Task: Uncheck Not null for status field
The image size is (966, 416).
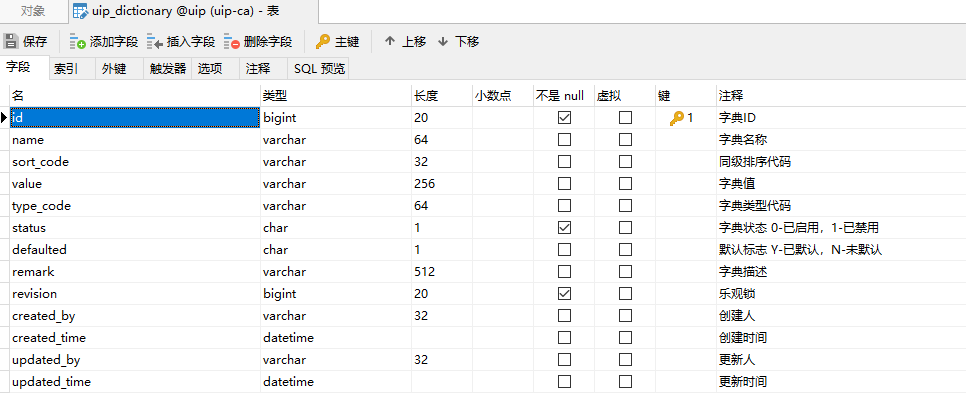Action: [564, 228]
